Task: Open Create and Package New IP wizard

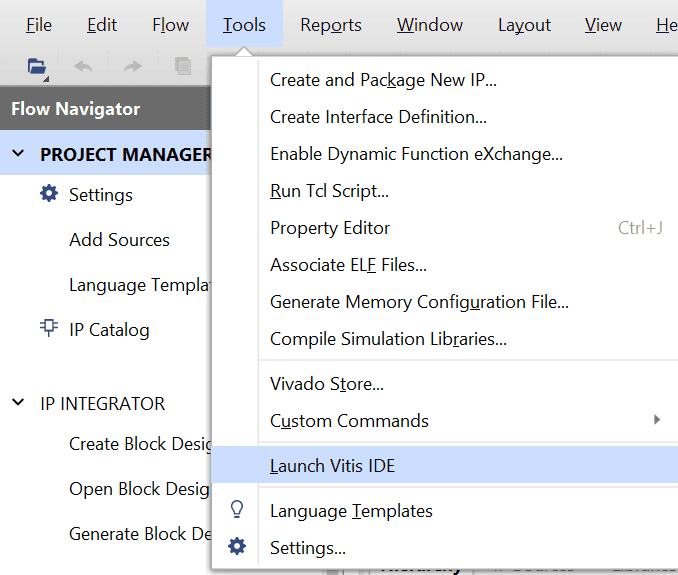Action: tap(383, 80)
